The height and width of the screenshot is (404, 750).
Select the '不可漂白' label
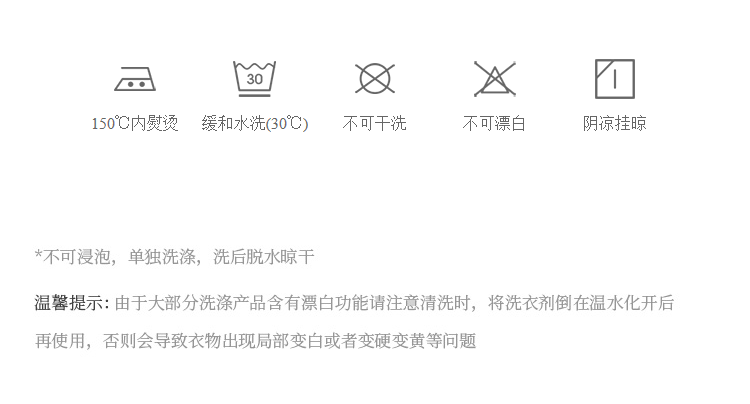pyautogui.click(x=494, y=123)
